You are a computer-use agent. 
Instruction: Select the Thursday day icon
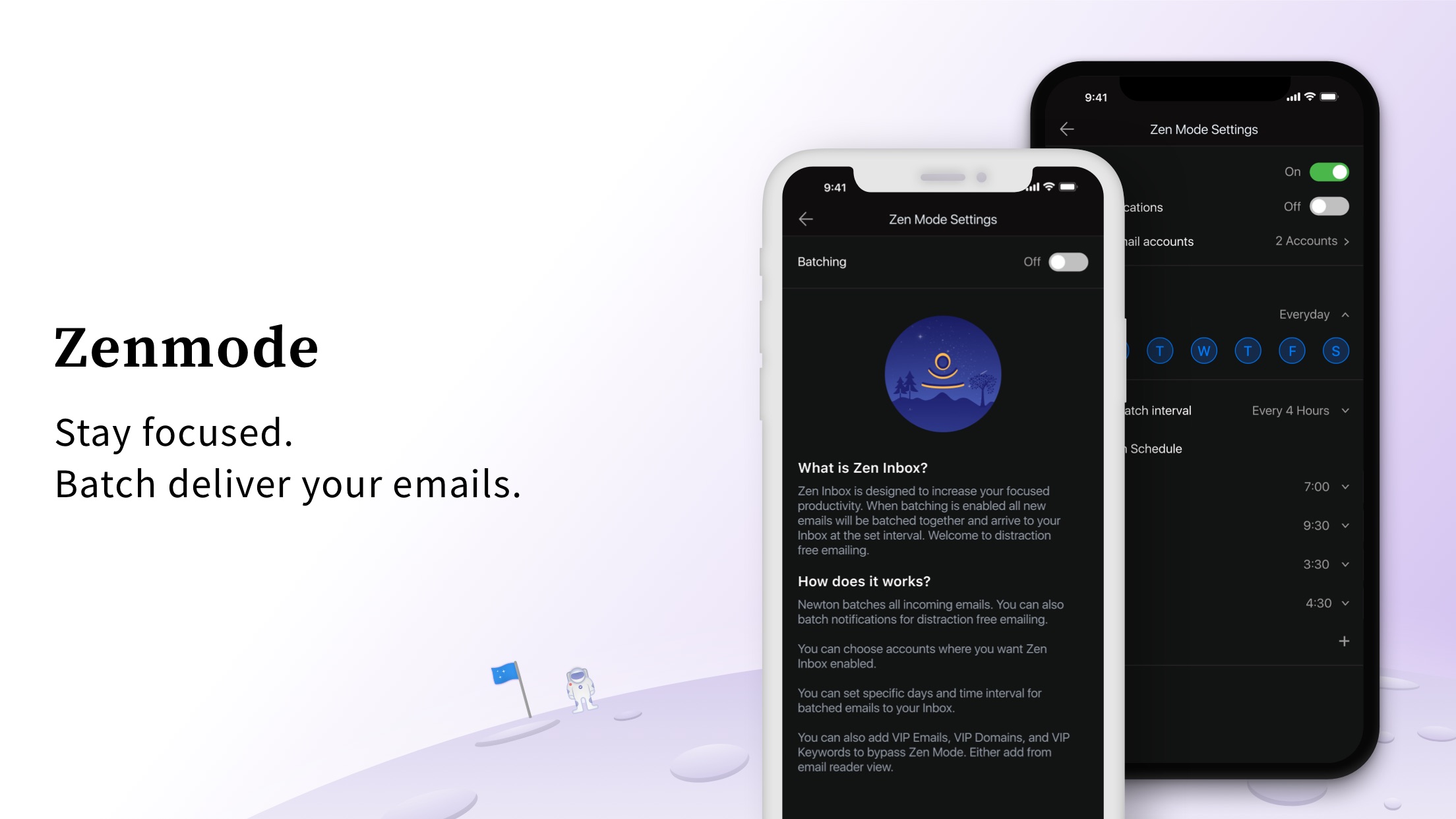tap(1248, 351)
